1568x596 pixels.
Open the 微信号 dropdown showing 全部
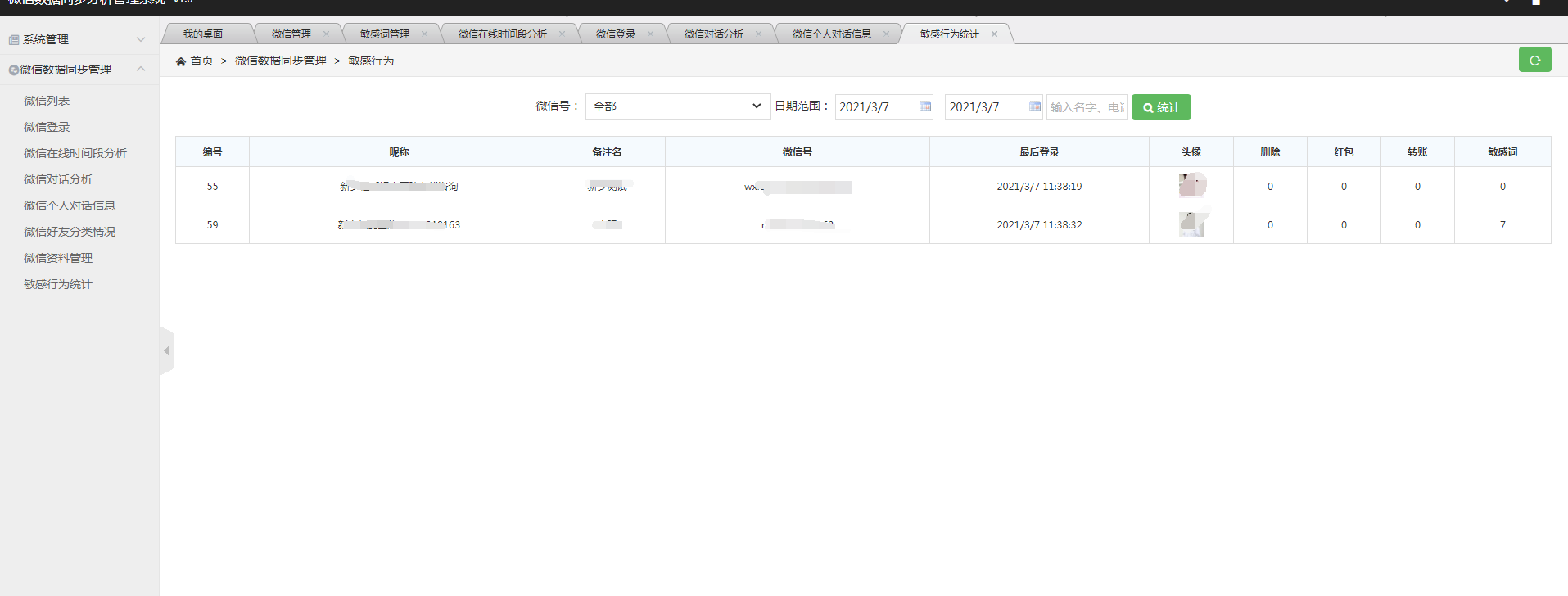pyautogui.click(x=678, y=106)
